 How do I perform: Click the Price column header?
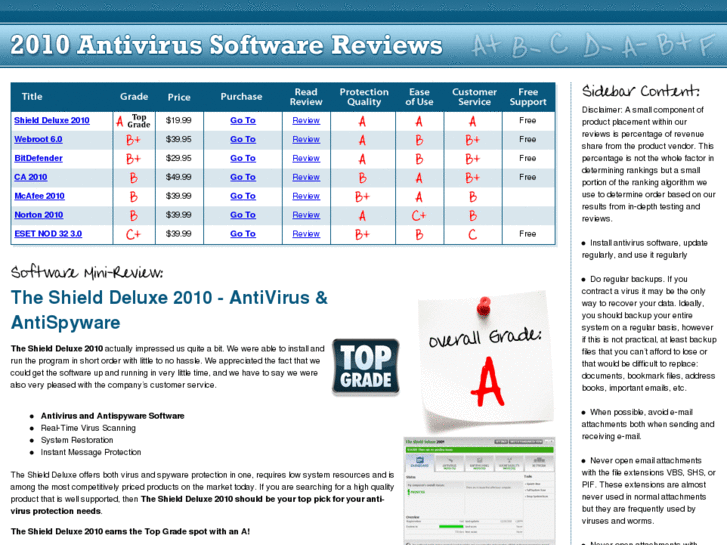(179, 97)
